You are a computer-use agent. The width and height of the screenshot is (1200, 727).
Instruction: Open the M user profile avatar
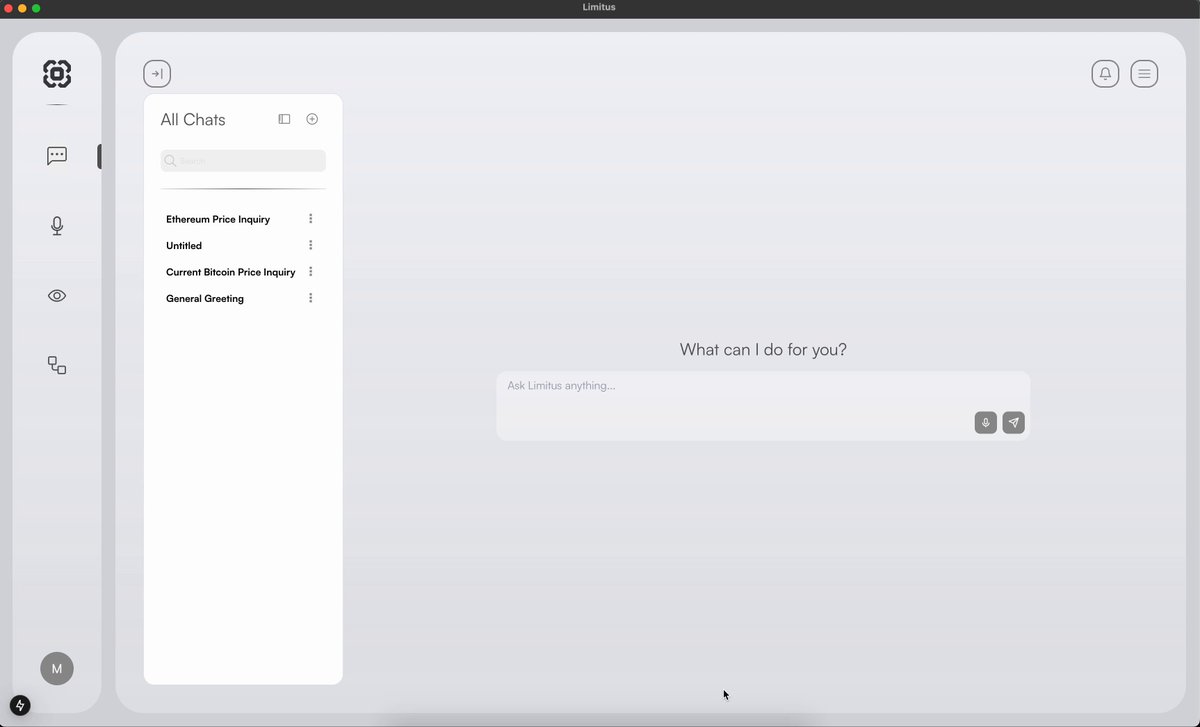57,669
